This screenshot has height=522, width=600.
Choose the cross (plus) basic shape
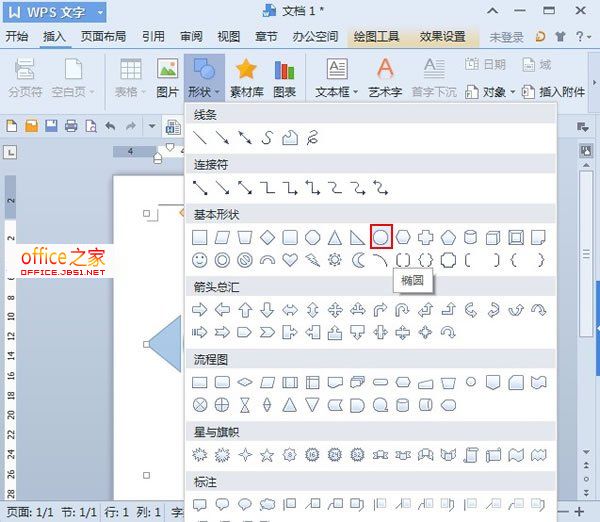(425, 238)
